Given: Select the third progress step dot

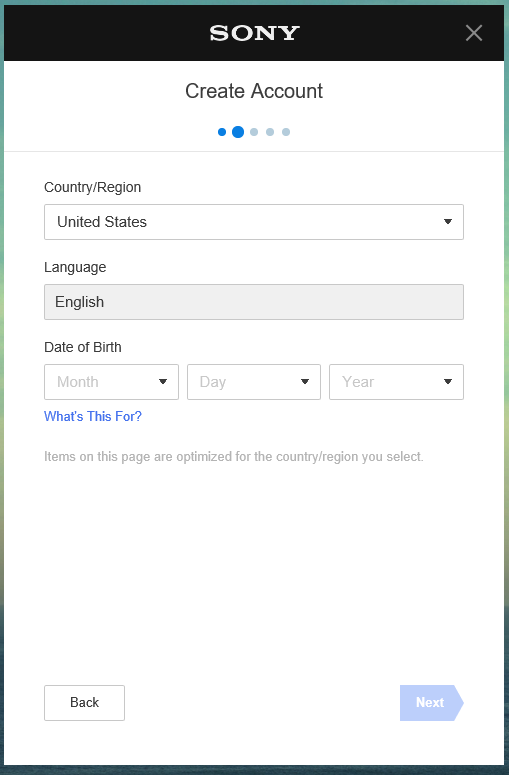Looking at the screenshot, I should coord(254,132).
